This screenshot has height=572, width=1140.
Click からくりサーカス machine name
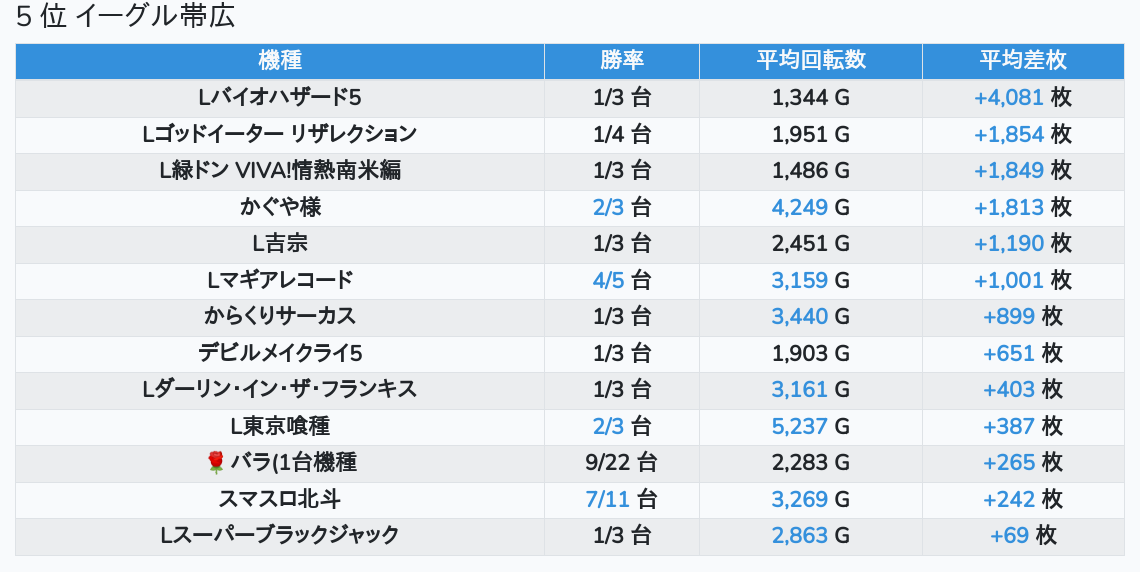pyautogui.click(x=280, y=316)
